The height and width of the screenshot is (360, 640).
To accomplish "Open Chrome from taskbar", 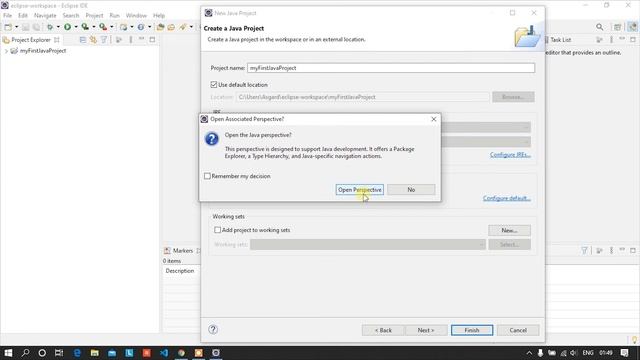I will coord(181,353).
